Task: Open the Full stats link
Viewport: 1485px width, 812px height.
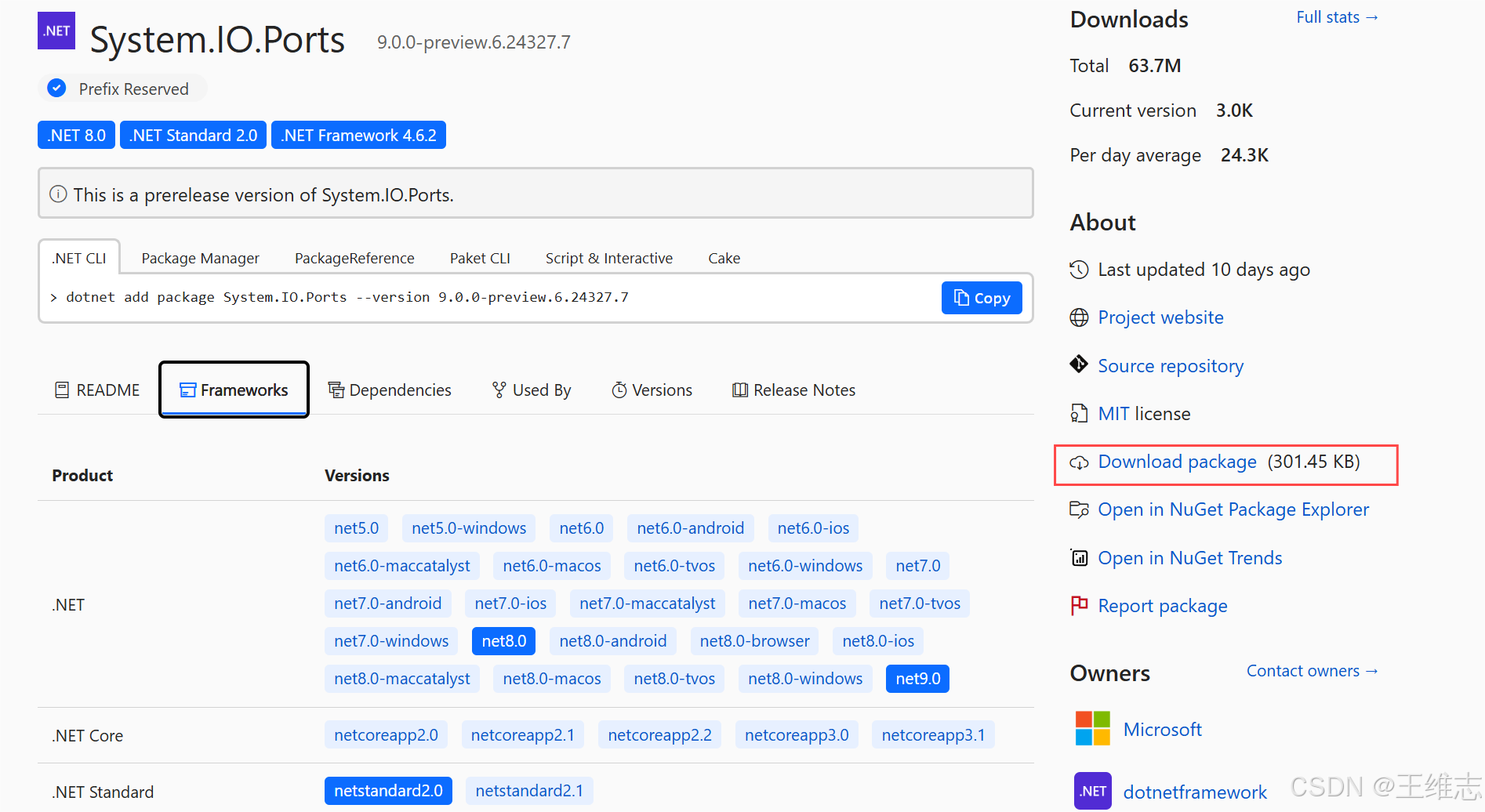Action: (1337, 17)
